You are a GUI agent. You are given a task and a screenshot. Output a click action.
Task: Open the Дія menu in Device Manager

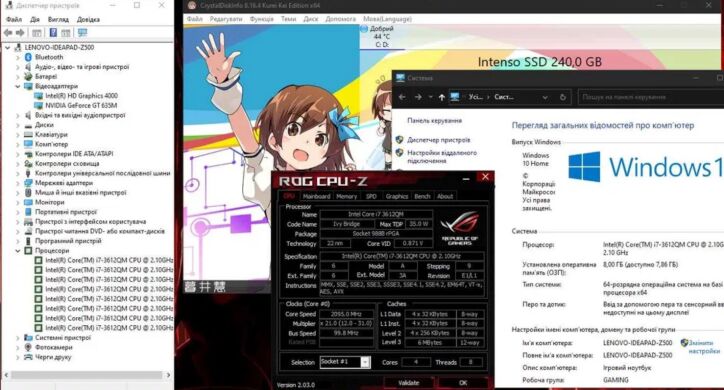[x=35, y=19]
